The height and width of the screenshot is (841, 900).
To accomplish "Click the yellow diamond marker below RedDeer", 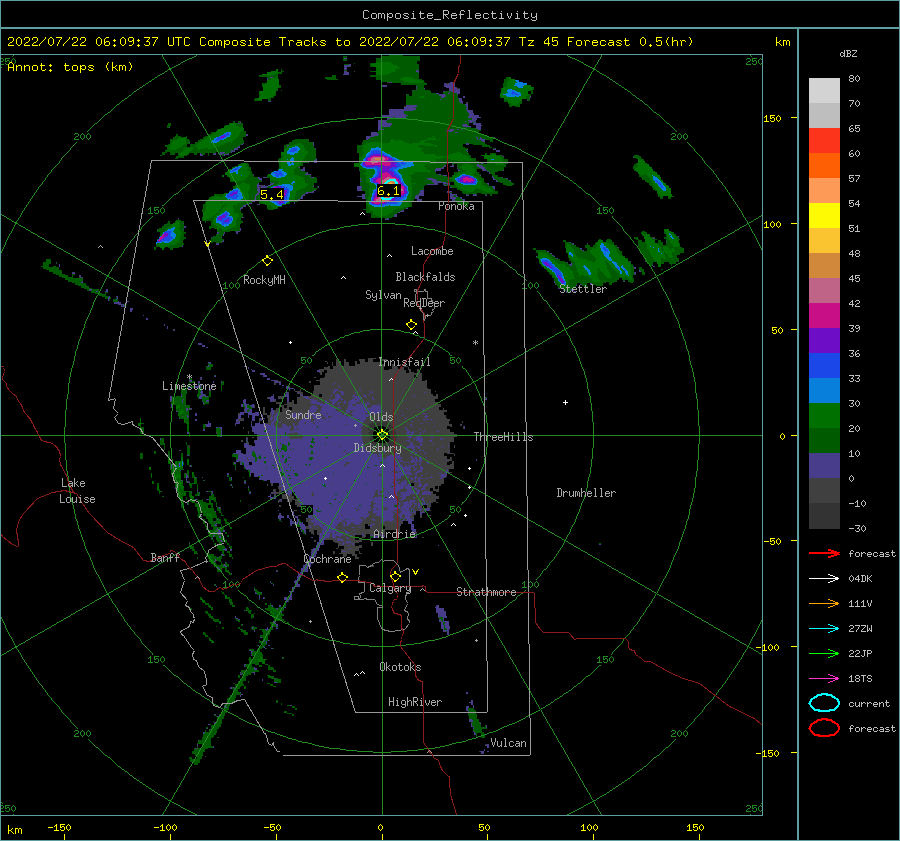I will 411,325.
